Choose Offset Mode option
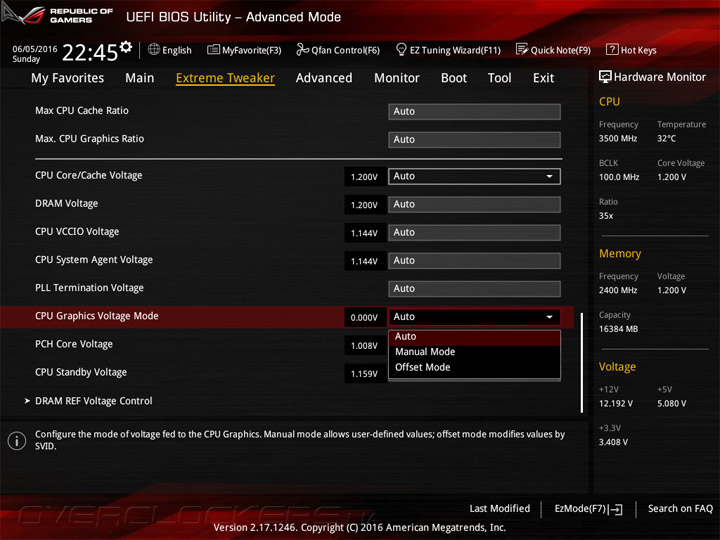This screenshot has width=720, height=540. 474,367
